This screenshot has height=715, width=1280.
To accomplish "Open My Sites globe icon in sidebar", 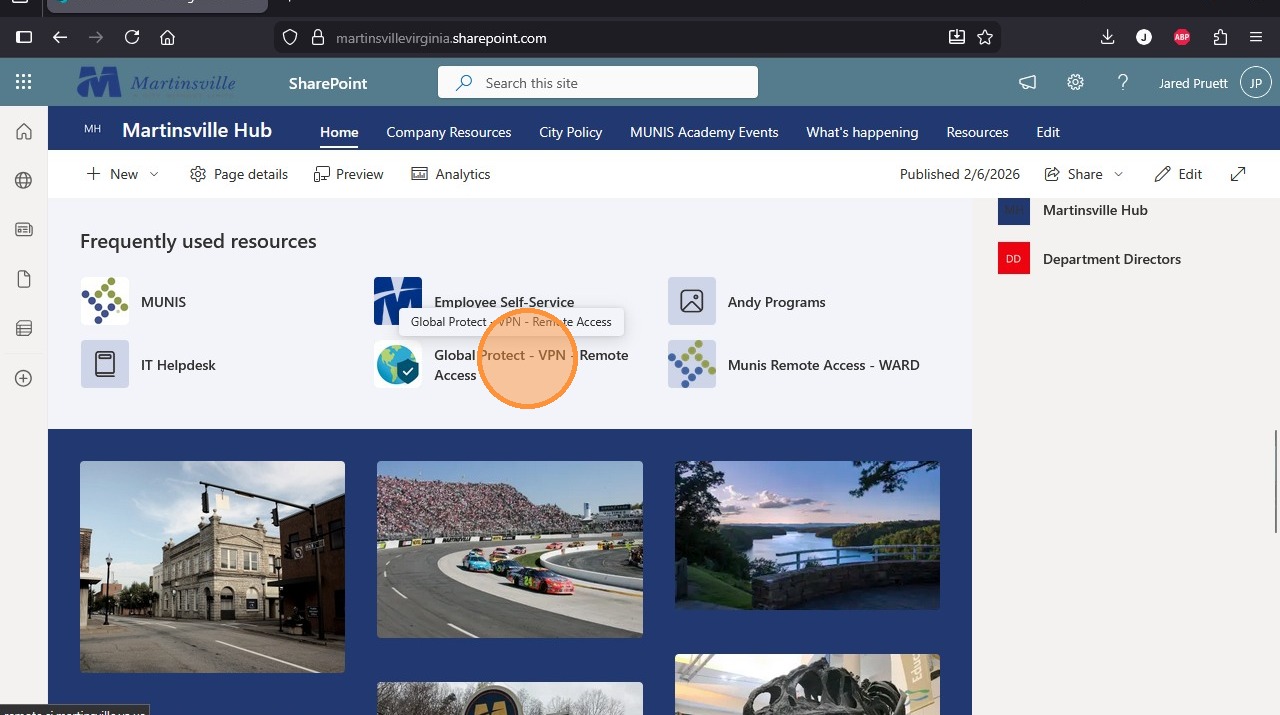I will 24,181.
